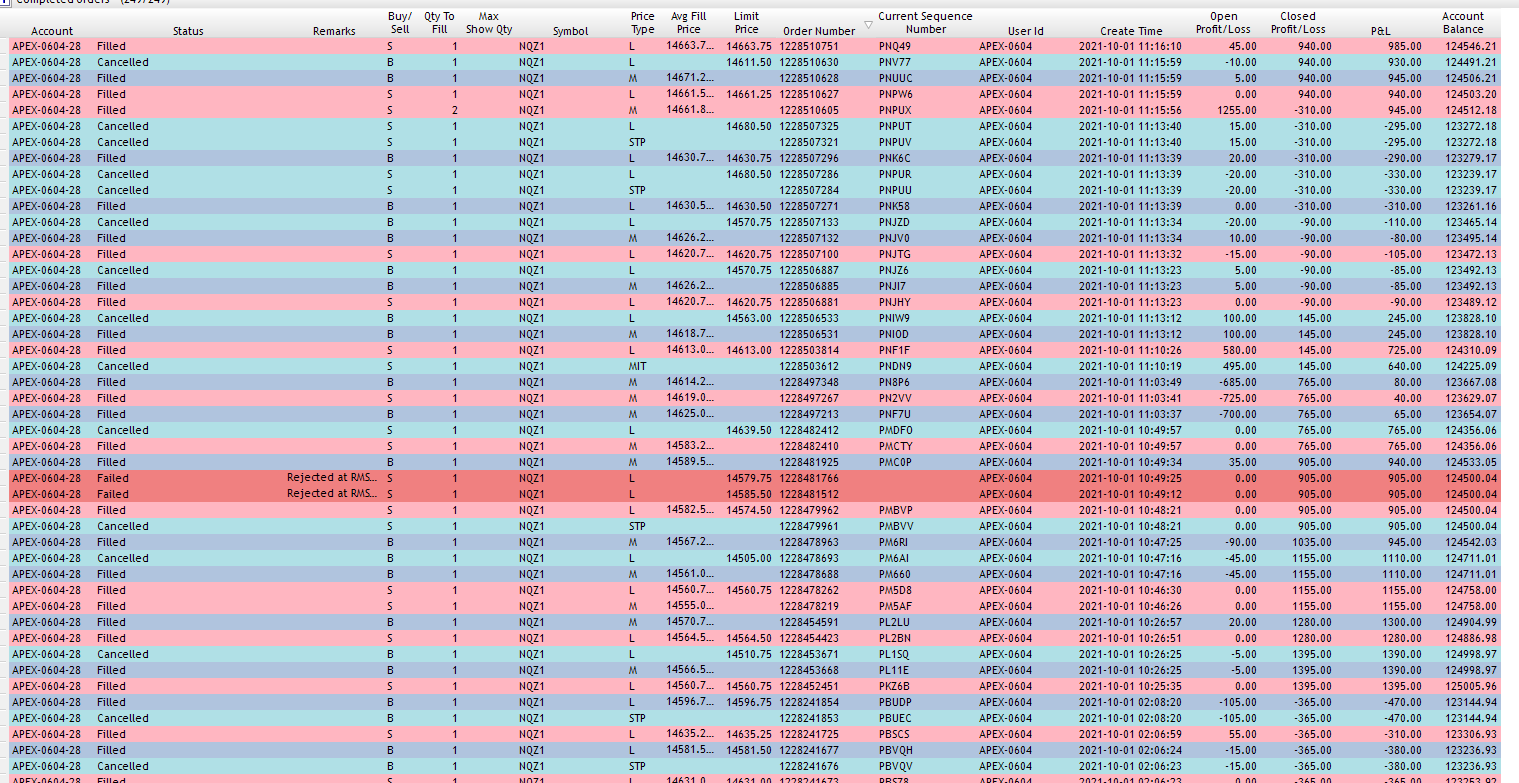This screenshot has width=1519, height=783.
Task: Click the Remarks column header
Action: (334, 31)
